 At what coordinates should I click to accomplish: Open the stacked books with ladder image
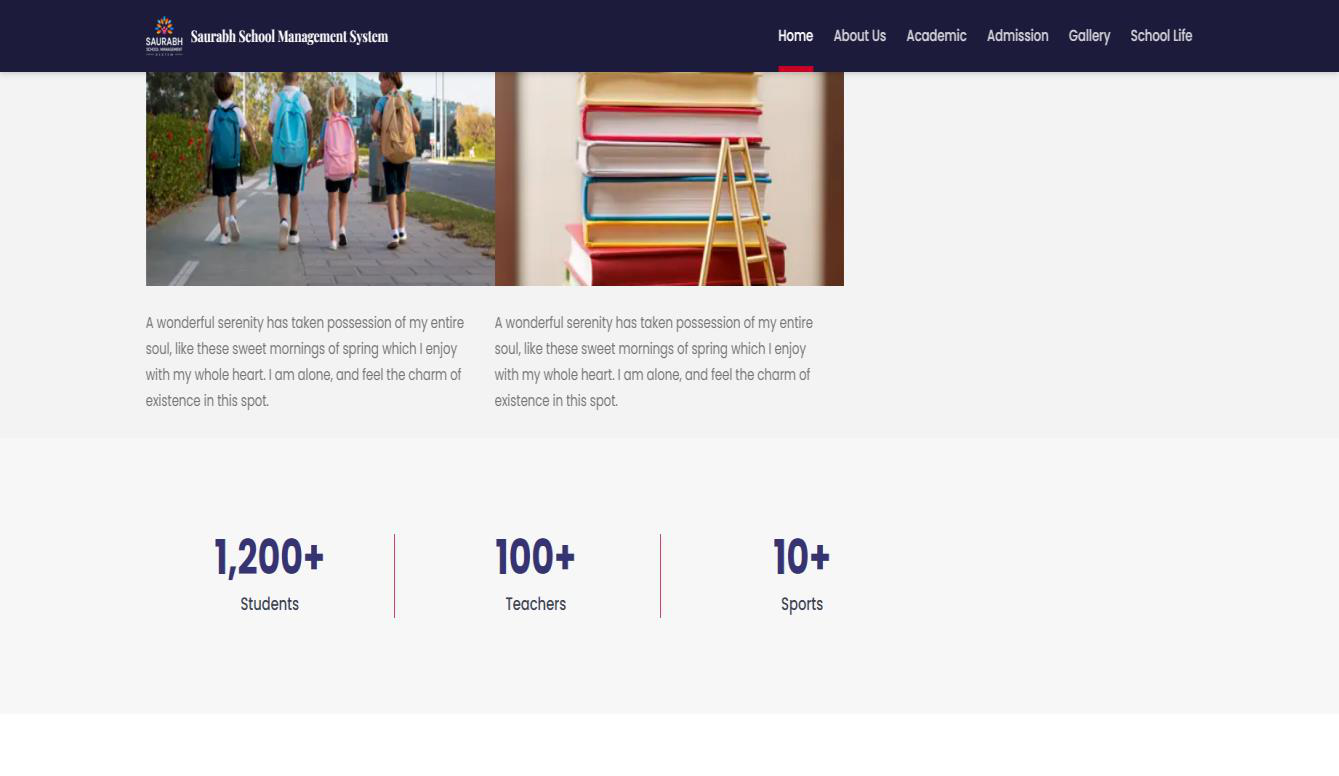(x=669, y=178)
